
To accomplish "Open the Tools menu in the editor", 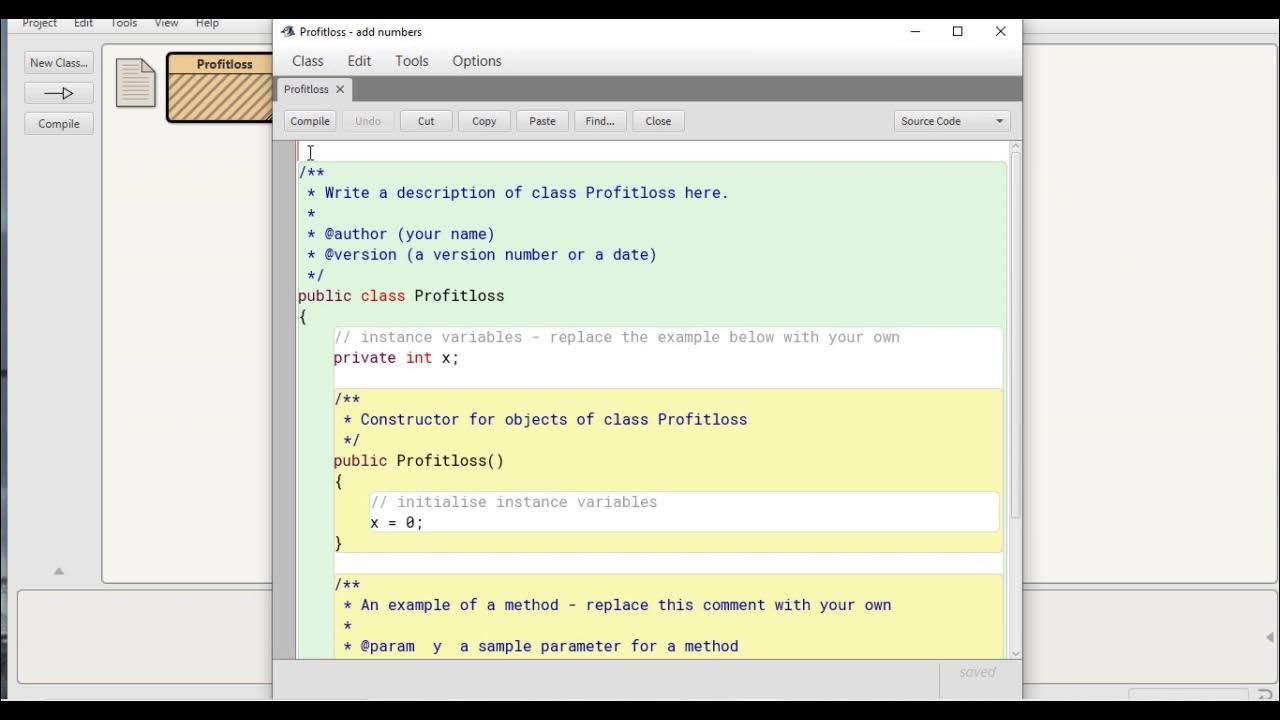I will point(411,61).
